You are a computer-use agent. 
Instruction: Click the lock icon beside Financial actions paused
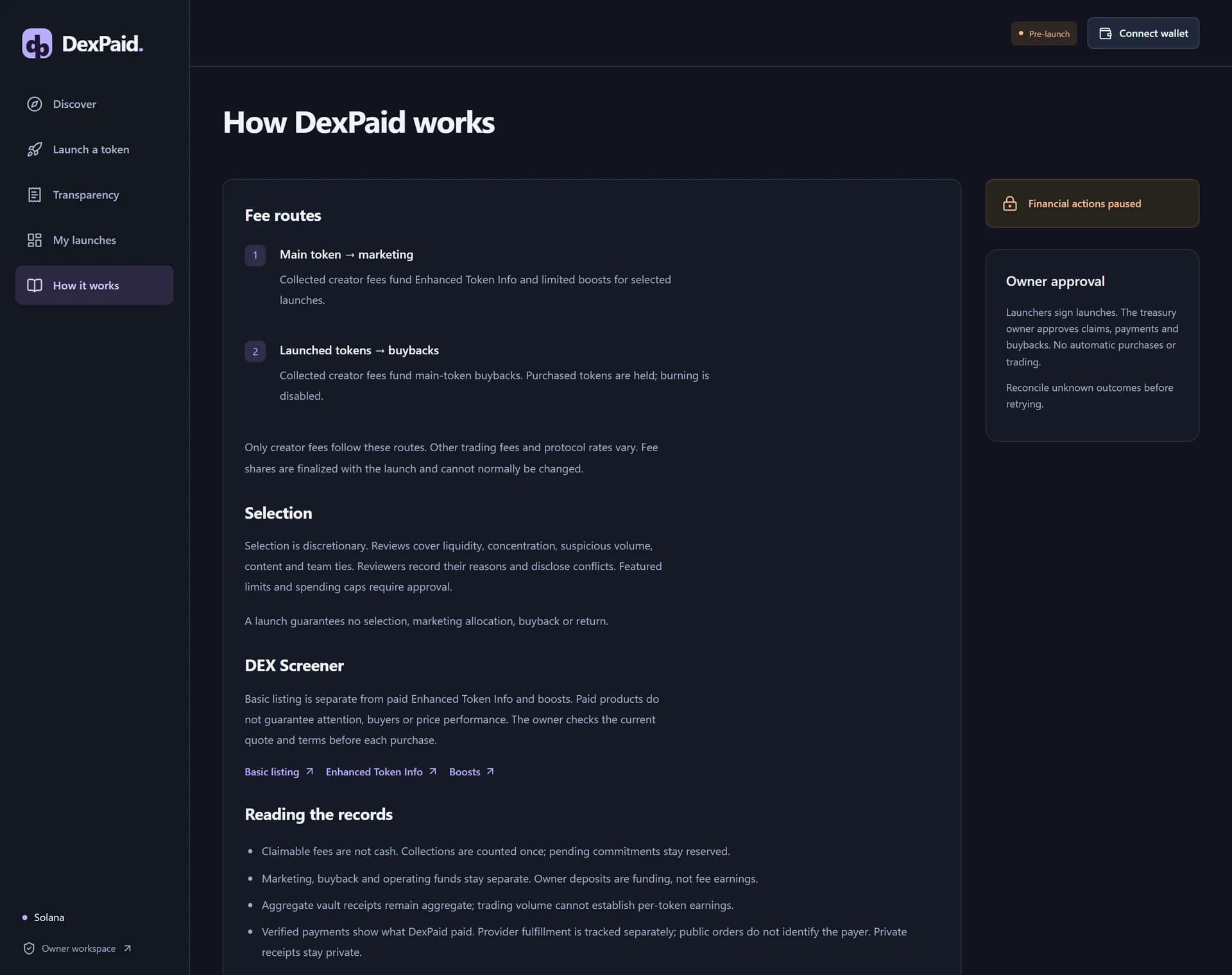click(x=1009, y=203)
